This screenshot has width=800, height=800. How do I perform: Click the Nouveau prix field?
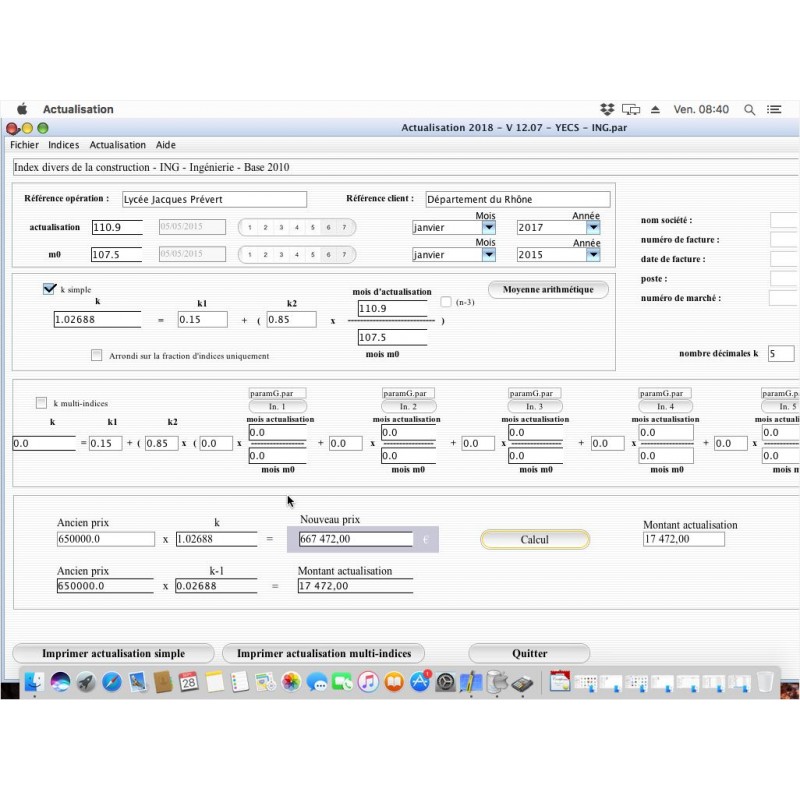click(x=356, y=539)
